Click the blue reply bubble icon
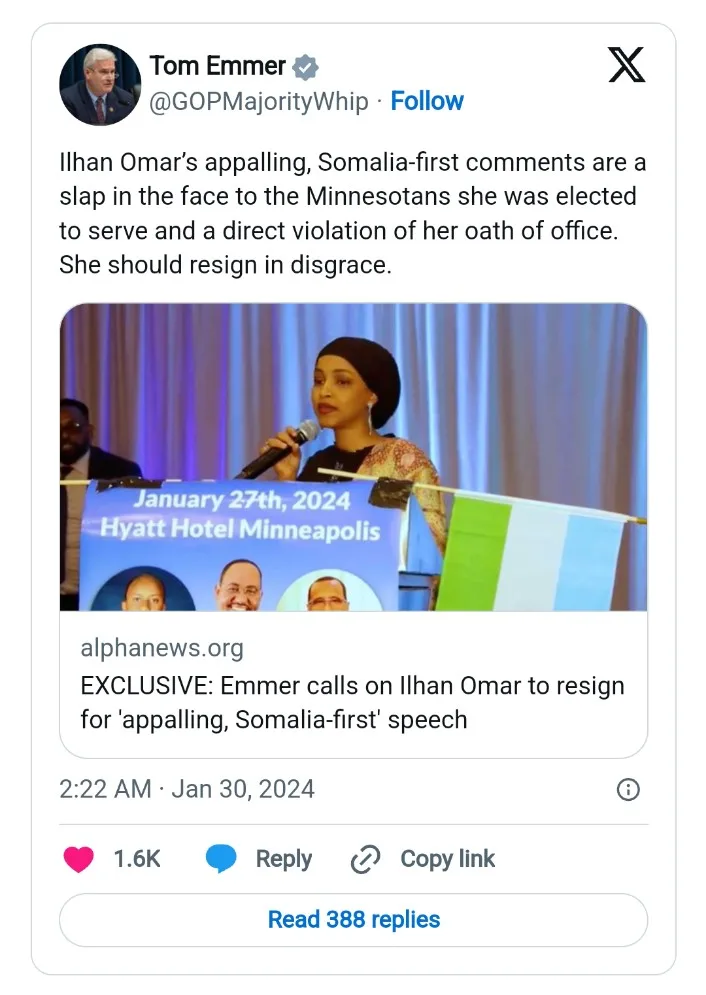The height and width of the screenshot is (995, 706). click(221, 859)
